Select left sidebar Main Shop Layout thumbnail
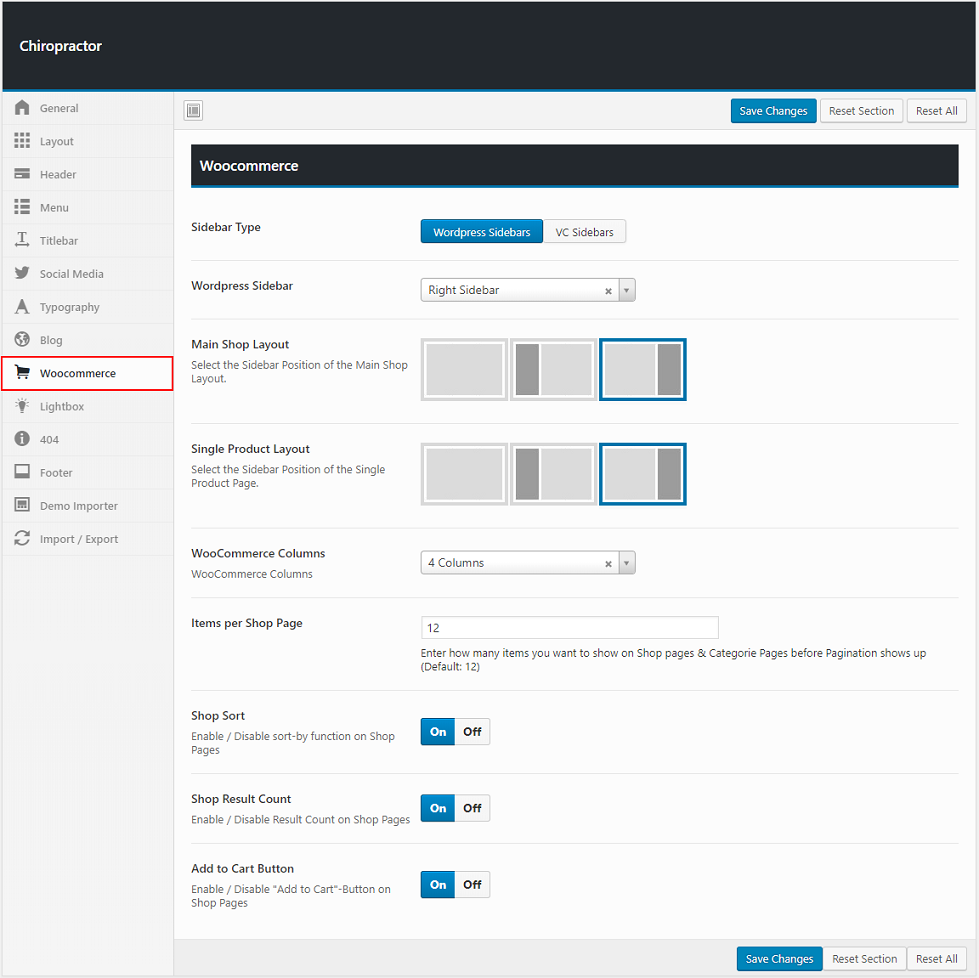 tap(553, 369)
